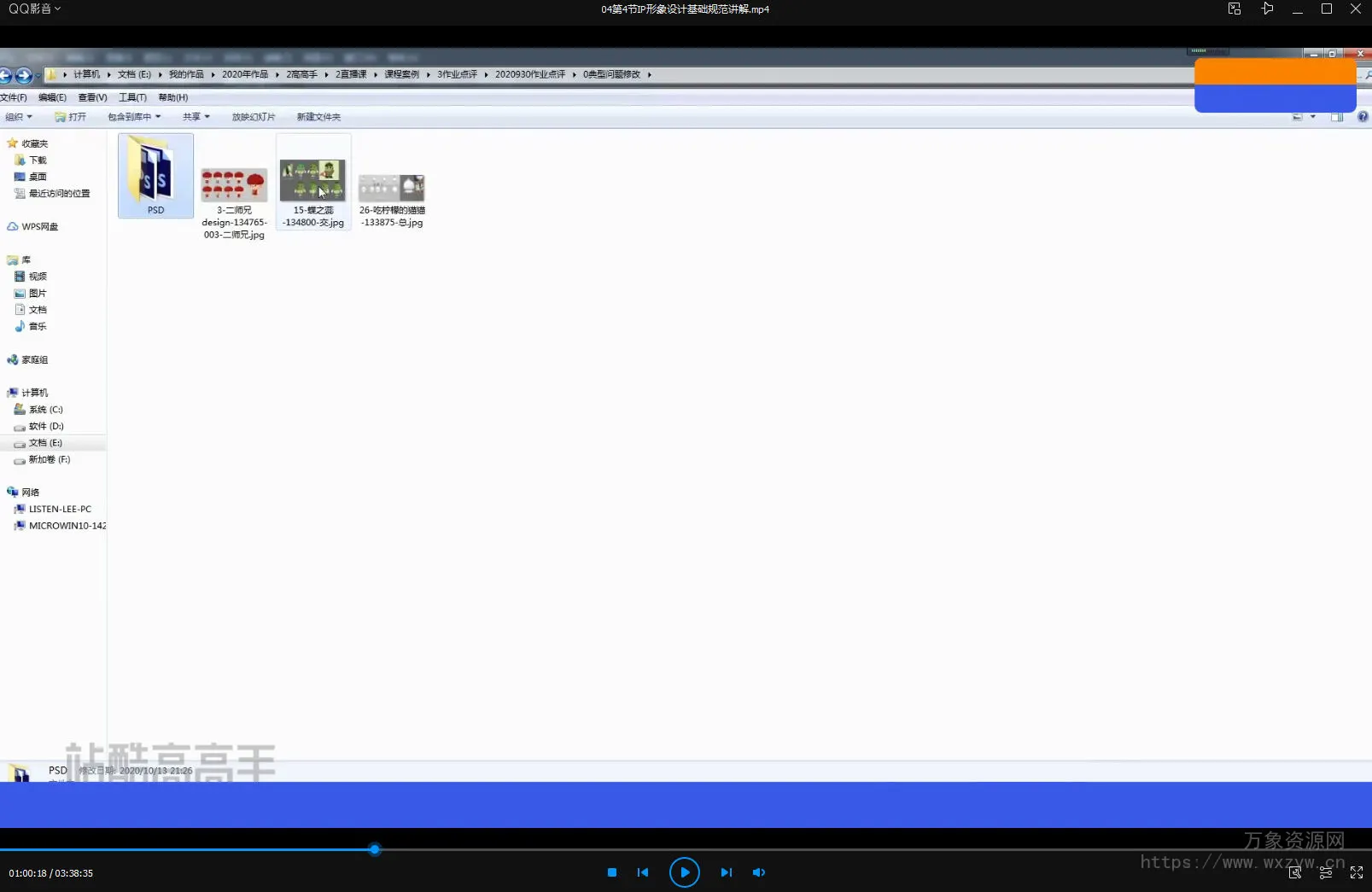Skip to the next video
Image resolution: width=1372 pixels, height=892 pixels.
726,872
